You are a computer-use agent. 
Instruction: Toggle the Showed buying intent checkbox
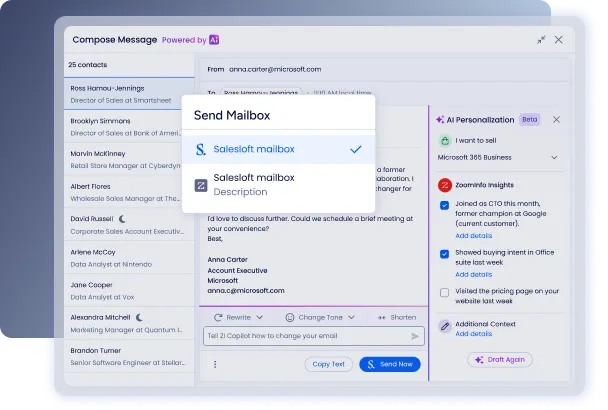(445, 254)
